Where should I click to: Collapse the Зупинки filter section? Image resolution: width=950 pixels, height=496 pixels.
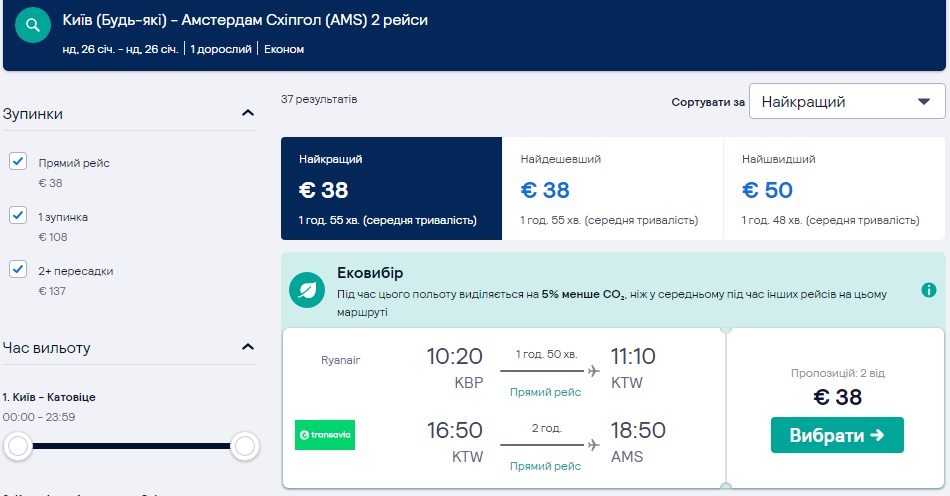click(248, 114)
